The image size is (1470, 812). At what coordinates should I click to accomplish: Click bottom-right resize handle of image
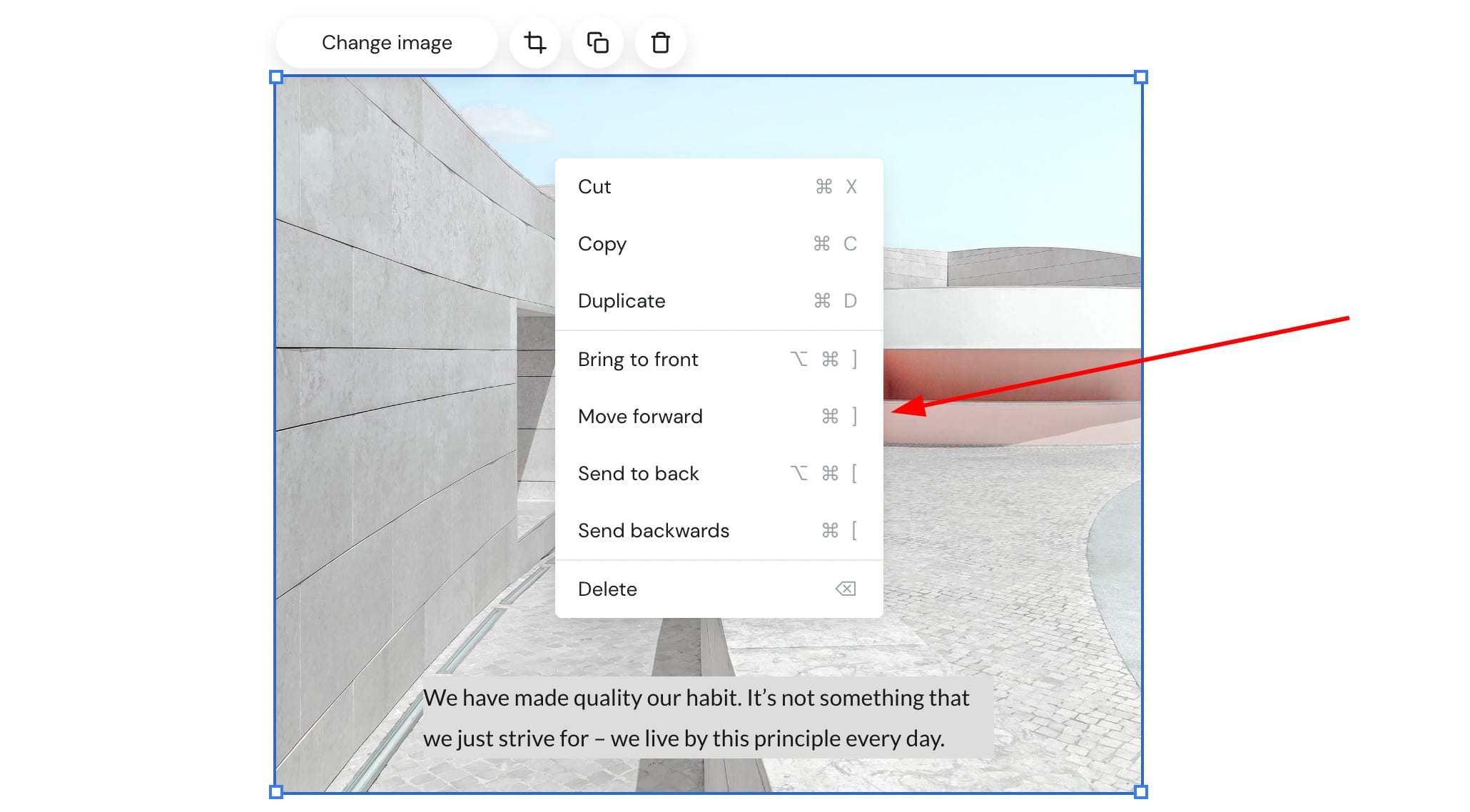pos(1140,791)
